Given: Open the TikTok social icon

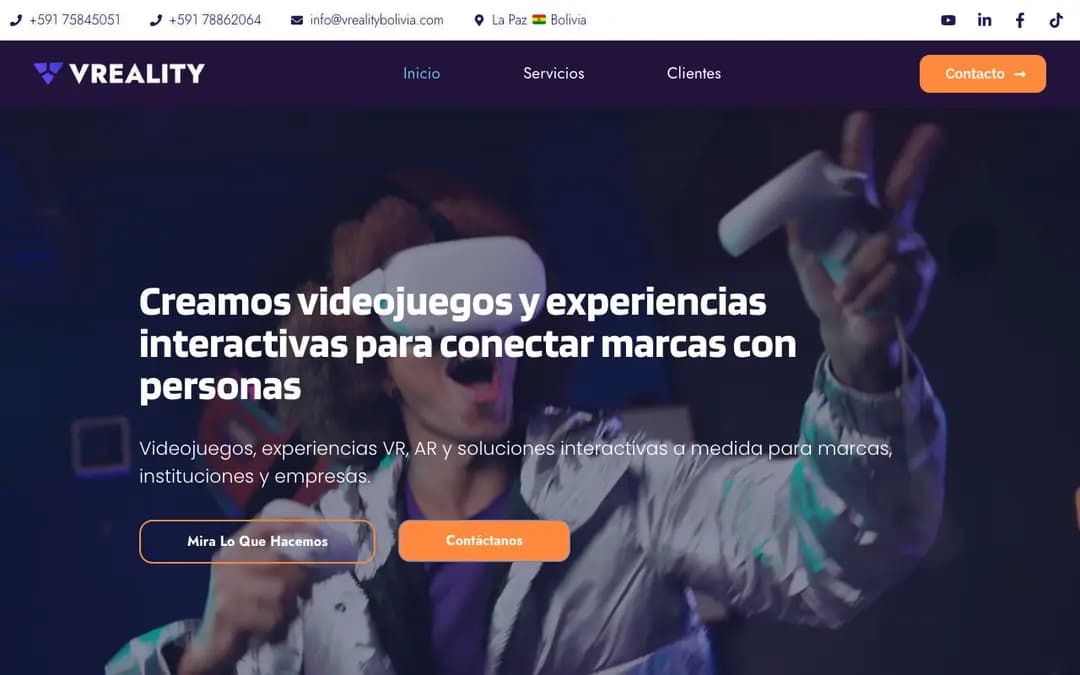Looking at the screenshot, I should pyautogui.click(x=1056, y=20).
